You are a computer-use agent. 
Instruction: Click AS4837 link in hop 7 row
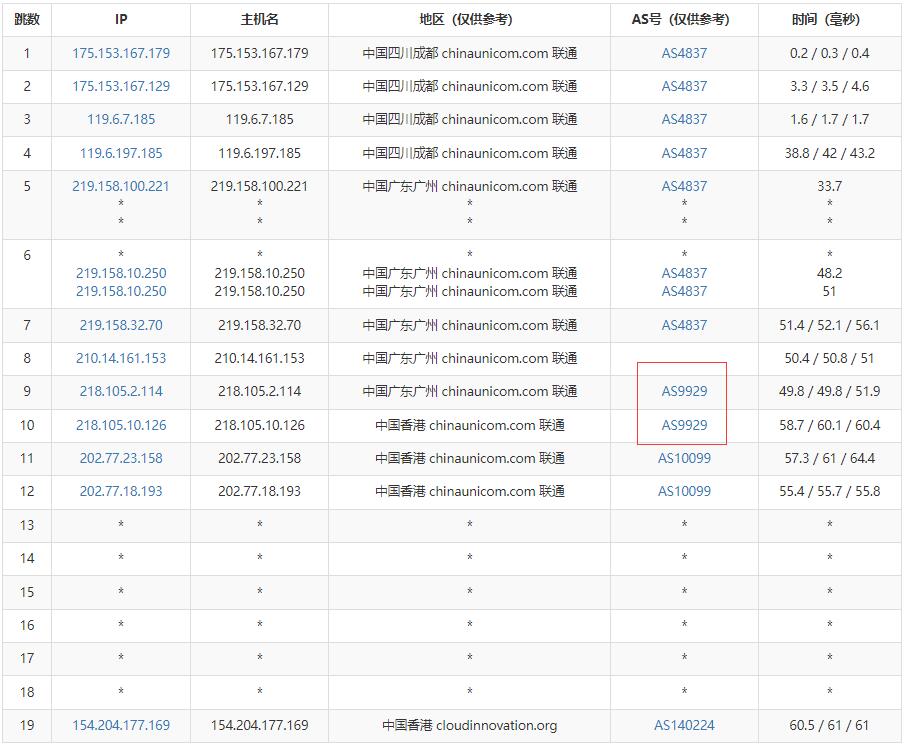click(684, 325)
